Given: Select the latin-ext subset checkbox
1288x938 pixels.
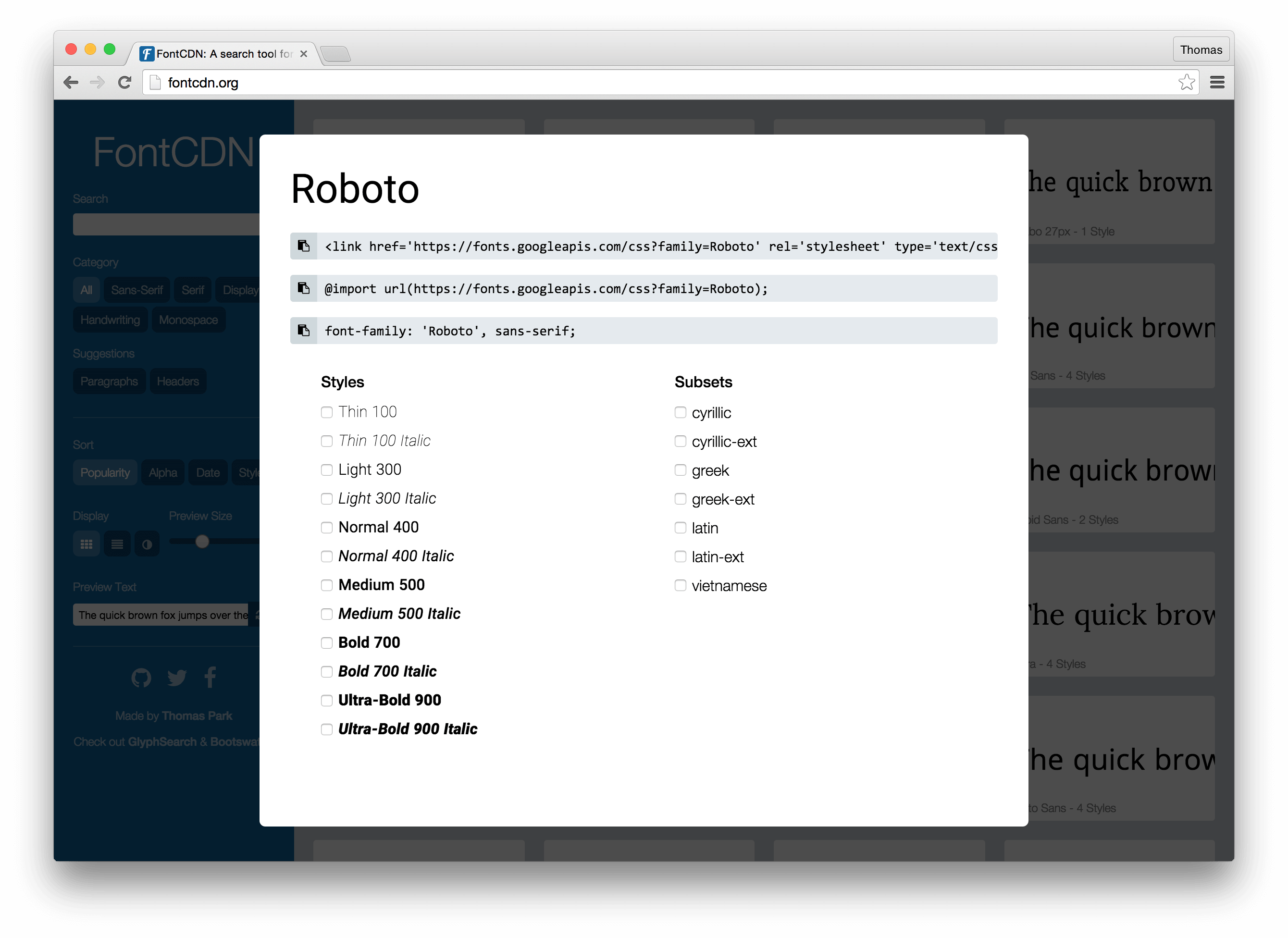Looking at the screenshot, I should (681, 556).
